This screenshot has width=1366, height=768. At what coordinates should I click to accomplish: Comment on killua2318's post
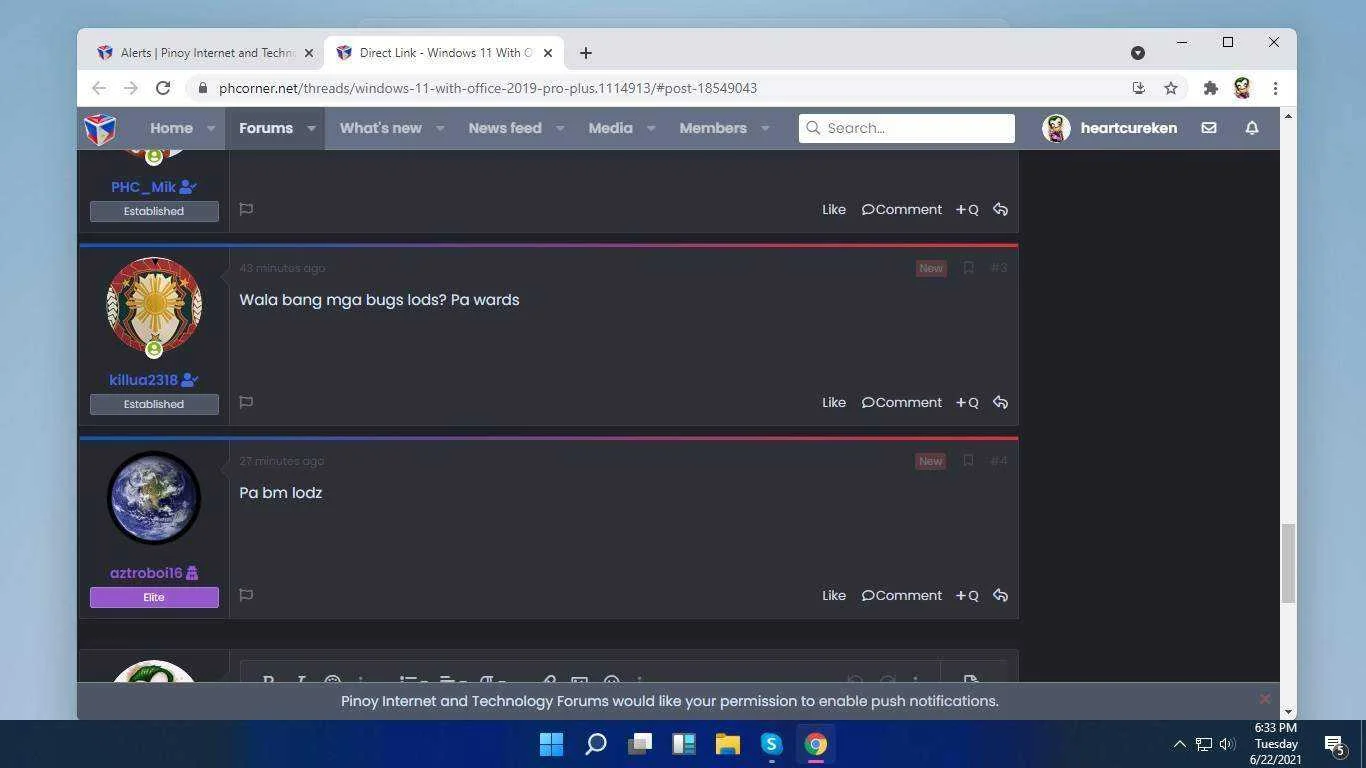[x=902, y=402]
